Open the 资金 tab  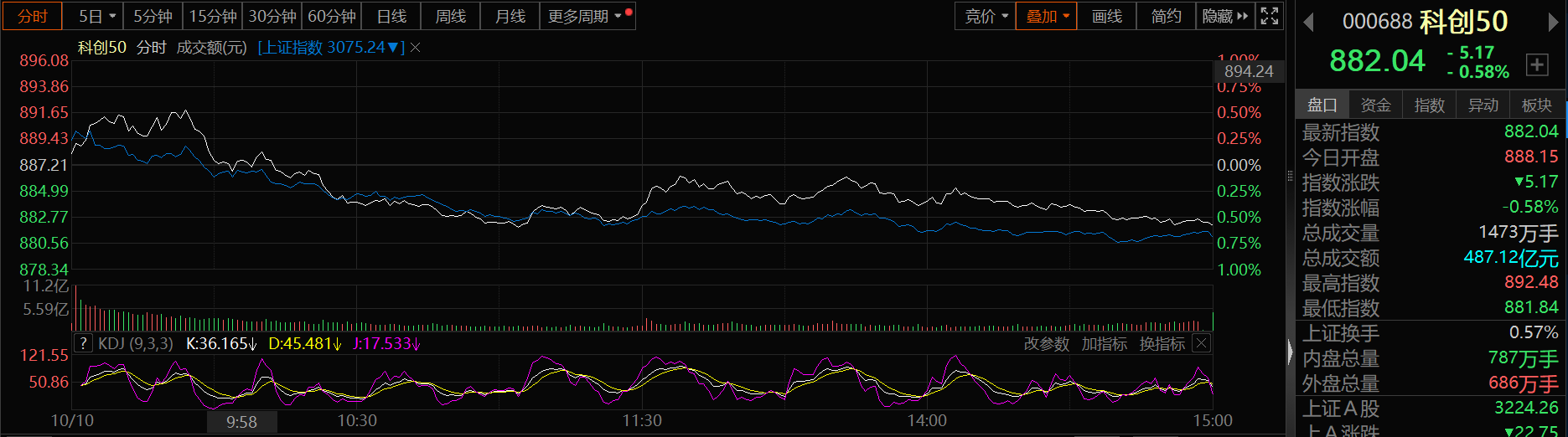(x=1376, y=105)
